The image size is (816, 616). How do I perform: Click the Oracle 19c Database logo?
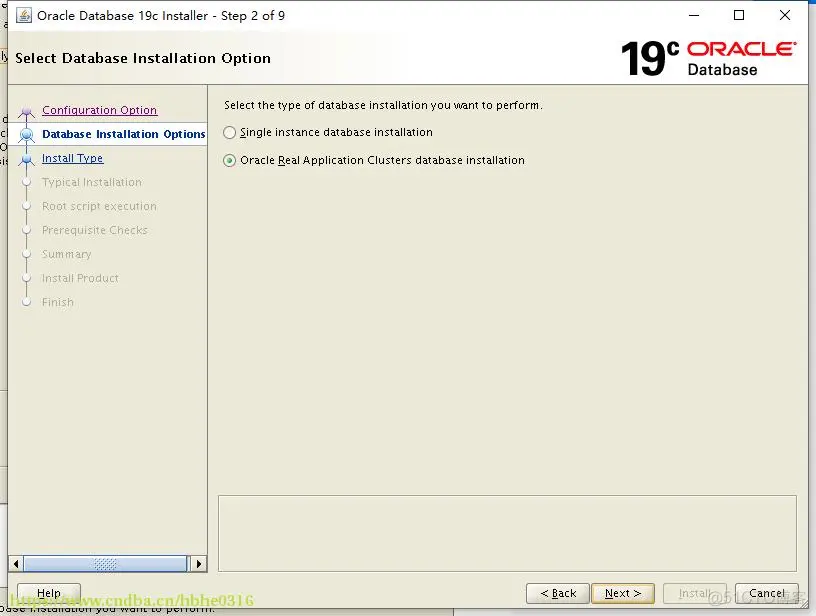point(708,58)
